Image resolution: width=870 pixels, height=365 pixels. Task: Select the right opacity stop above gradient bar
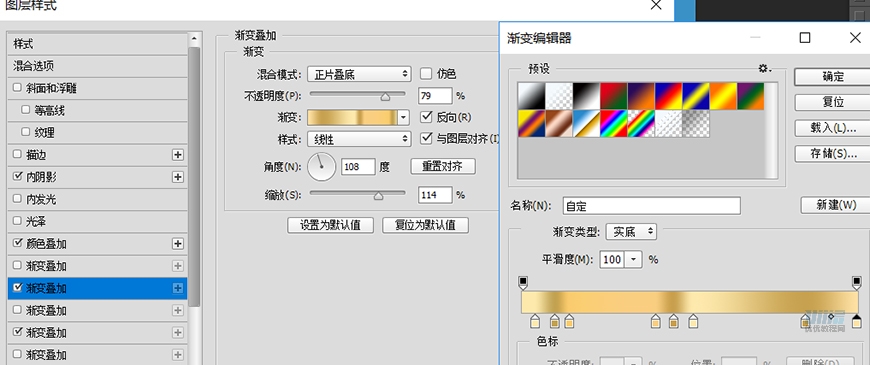(857, 283)
